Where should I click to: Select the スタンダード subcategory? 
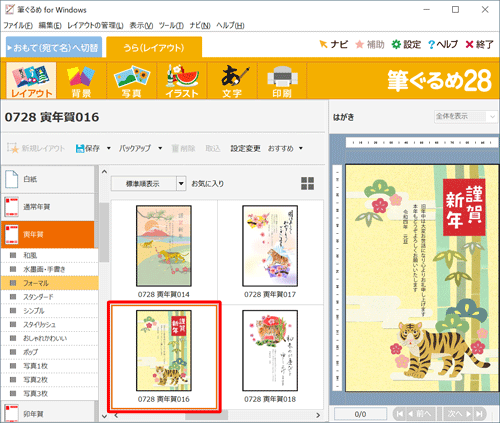50,297
